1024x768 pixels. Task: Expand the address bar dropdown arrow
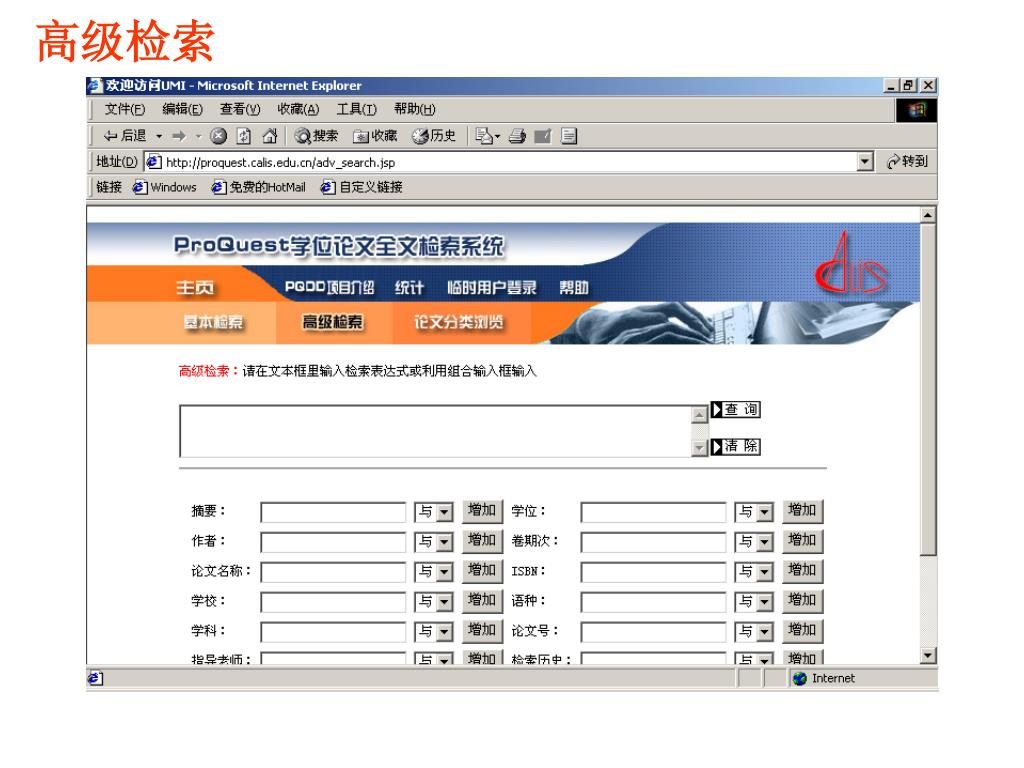point(865,161)
